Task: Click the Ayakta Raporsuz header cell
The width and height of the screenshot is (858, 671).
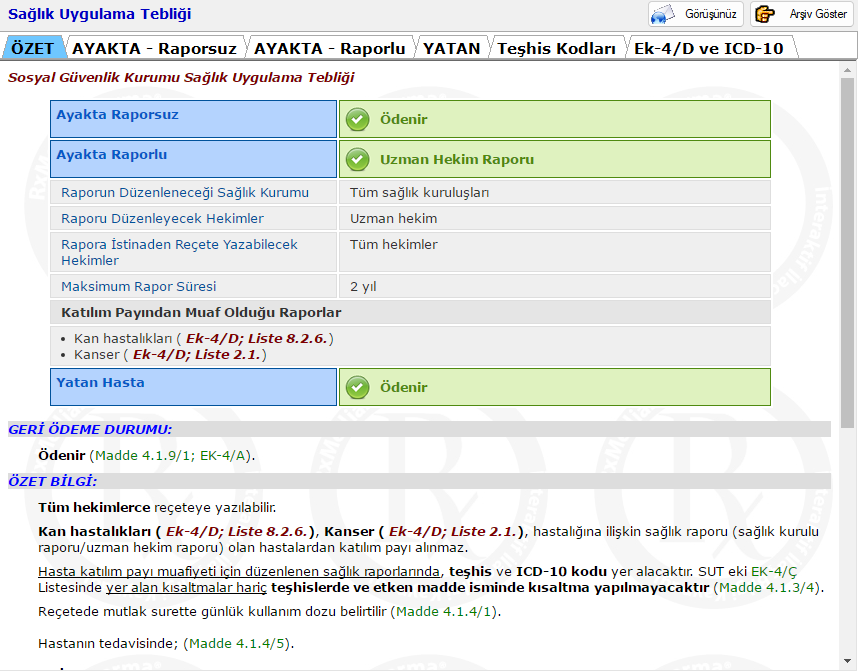Action: click(x=193, y=119)
